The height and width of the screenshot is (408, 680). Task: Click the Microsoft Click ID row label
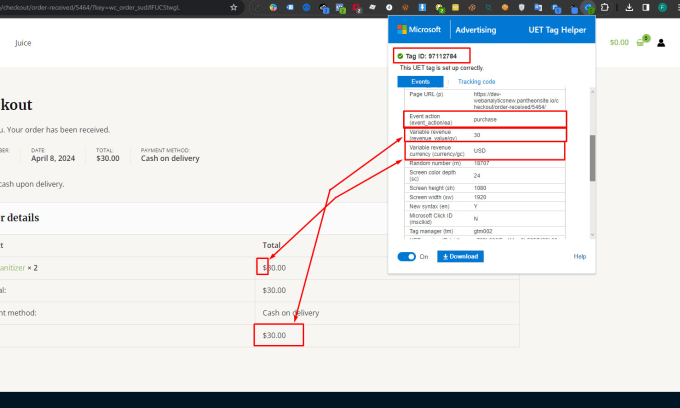[431, 219]
